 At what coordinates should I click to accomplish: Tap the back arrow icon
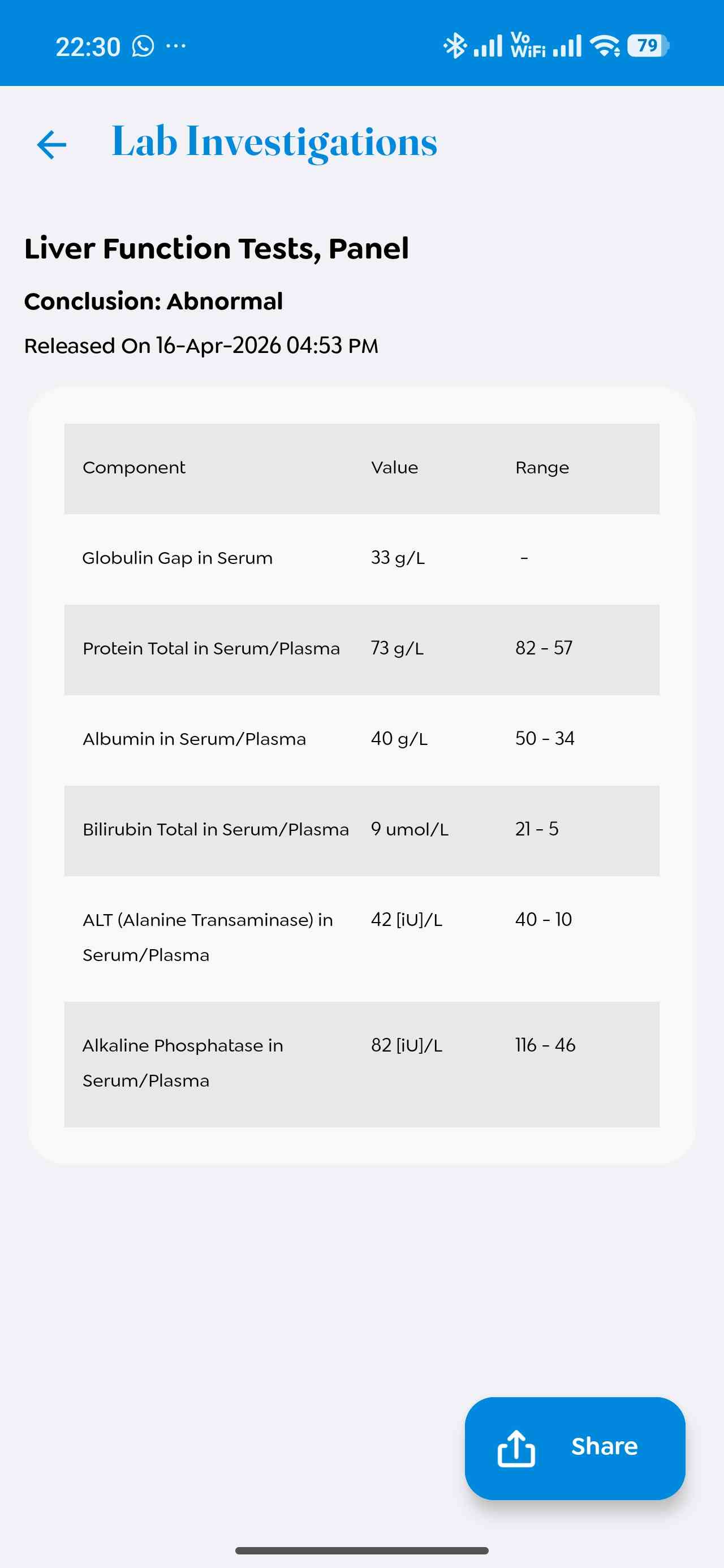(51, 145)
